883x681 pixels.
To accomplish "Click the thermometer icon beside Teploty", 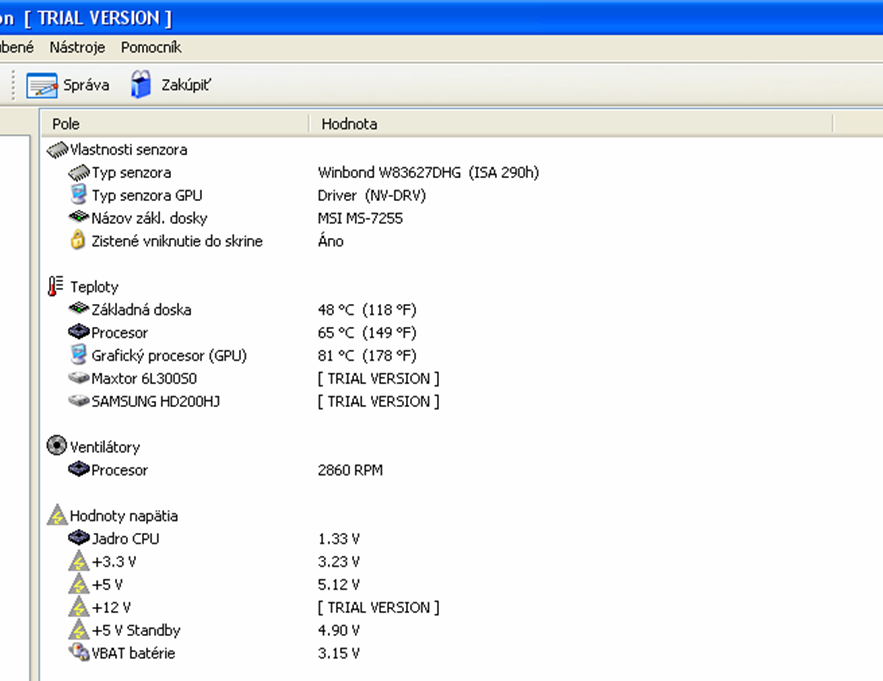I will point(56,287).
